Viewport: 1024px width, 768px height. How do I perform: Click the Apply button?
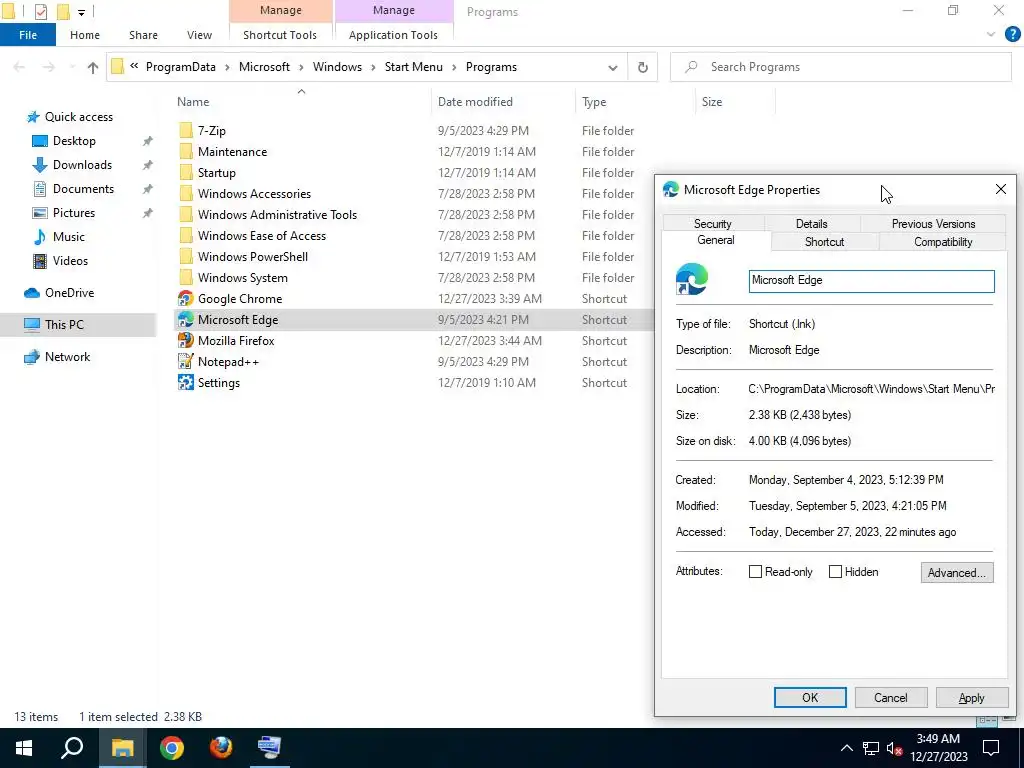point(971,697)
